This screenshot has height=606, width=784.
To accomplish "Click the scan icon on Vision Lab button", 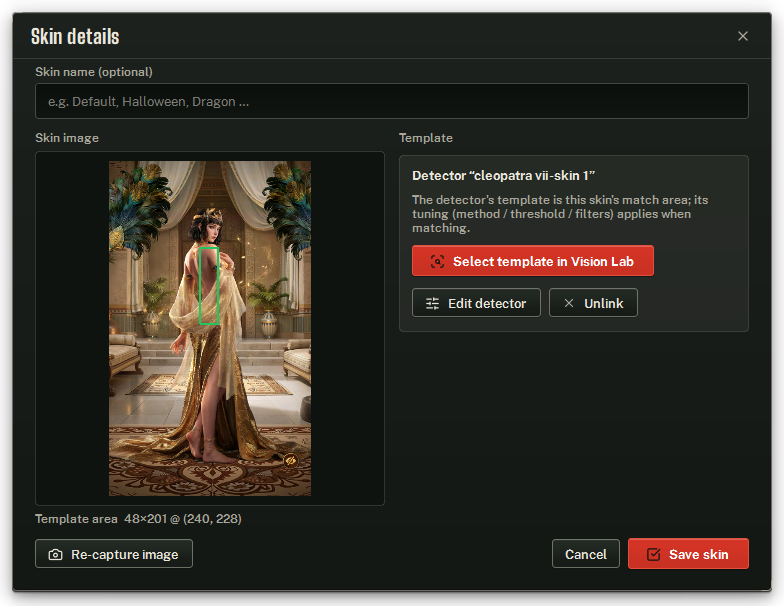I will 438,262.
